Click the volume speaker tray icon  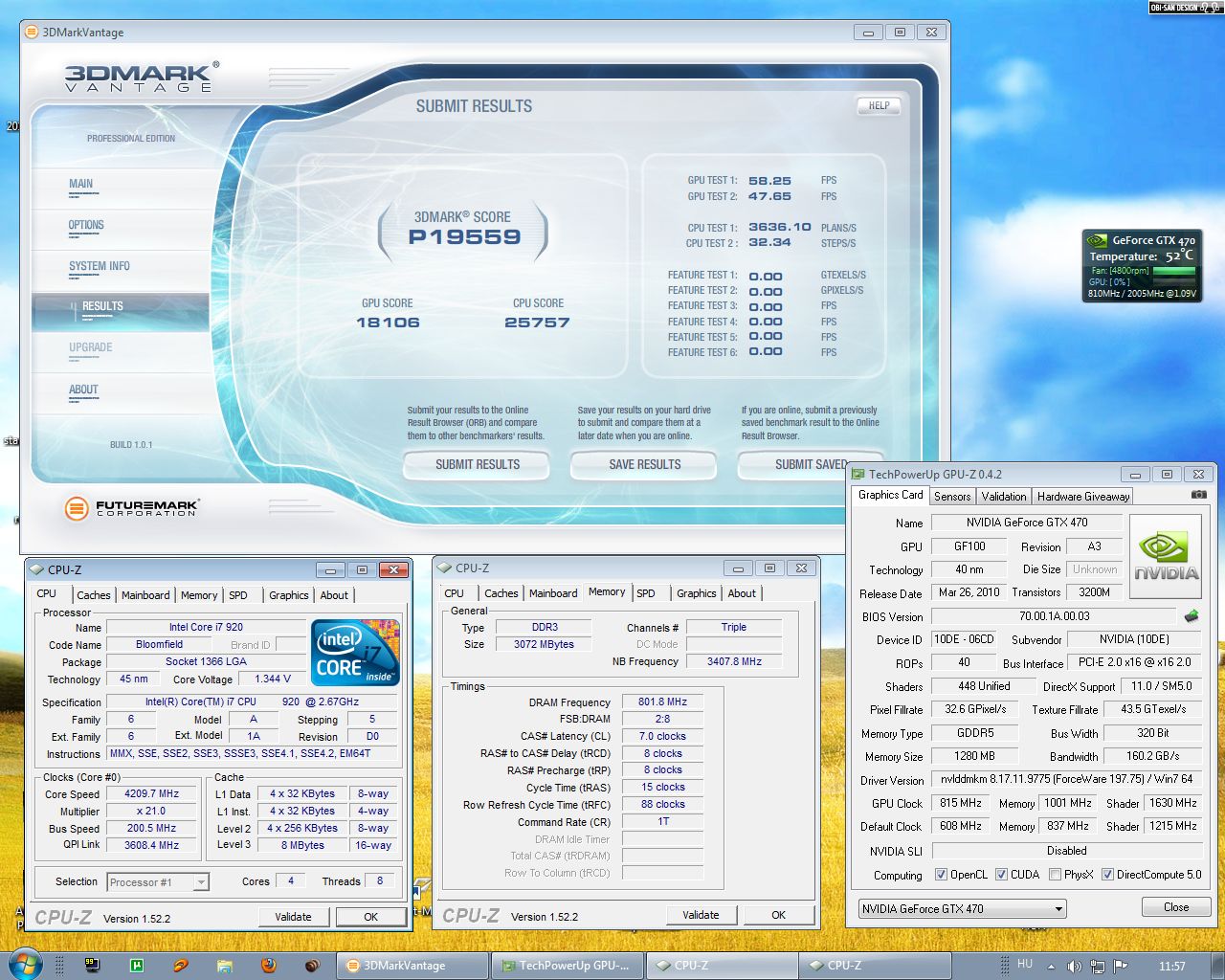point(1074,967)
